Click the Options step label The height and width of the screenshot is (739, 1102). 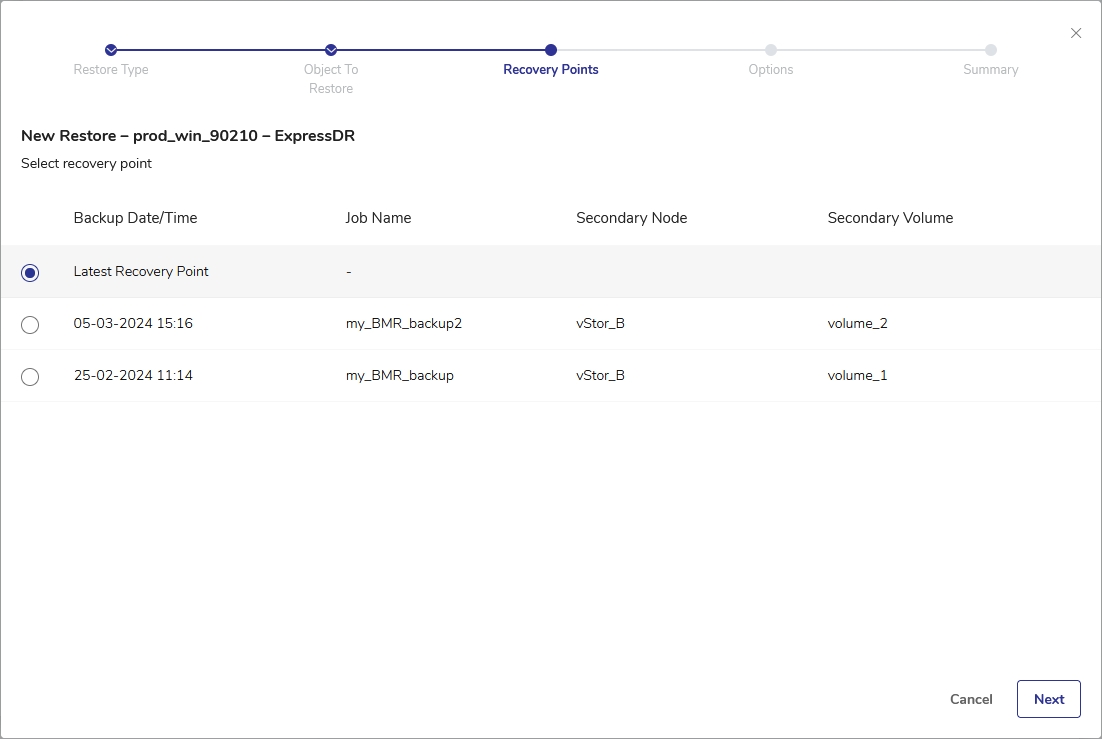click(771, 70)
